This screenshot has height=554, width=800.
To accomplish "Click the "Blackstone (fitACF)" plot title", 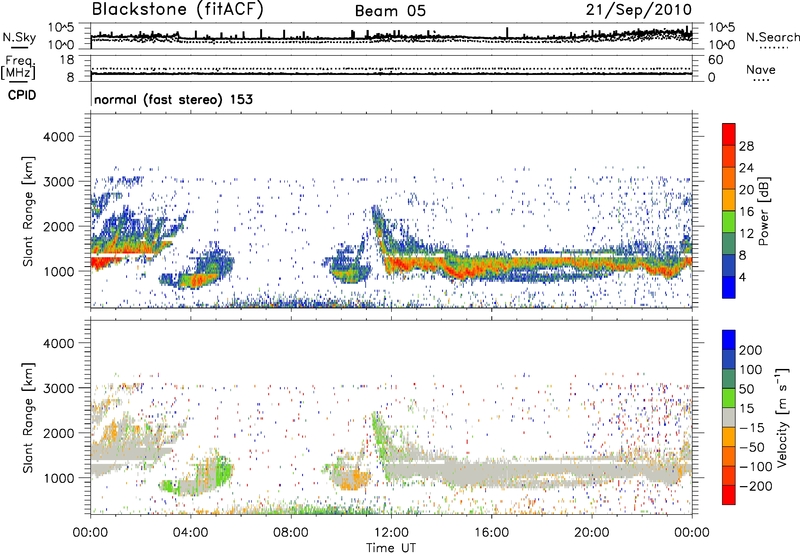I will [178, 10].
